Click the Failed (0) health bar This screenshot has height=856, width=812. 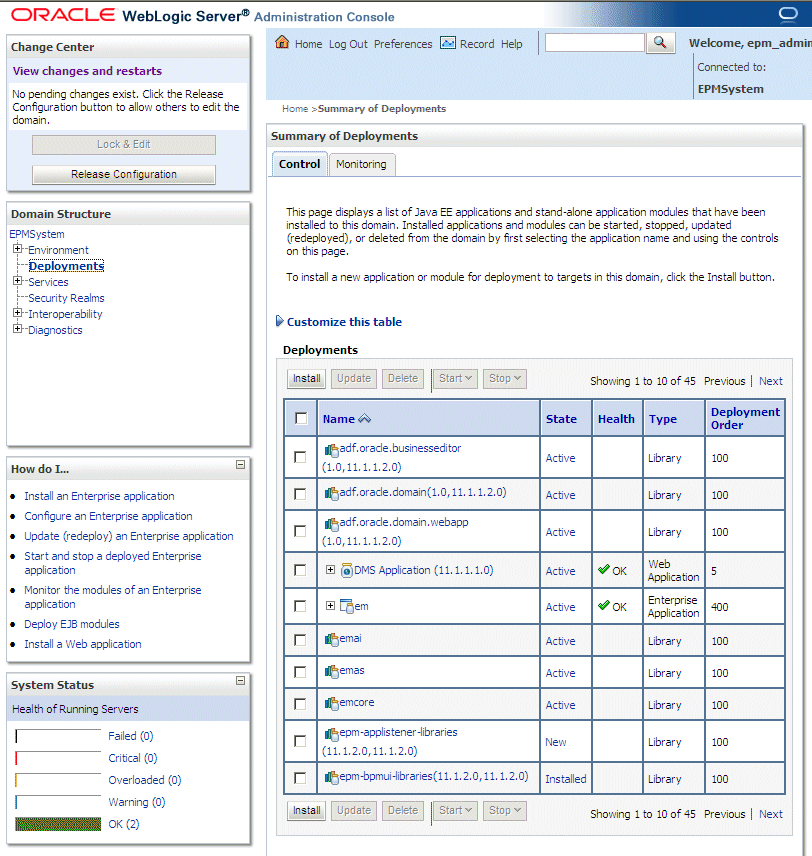(58, 736)
